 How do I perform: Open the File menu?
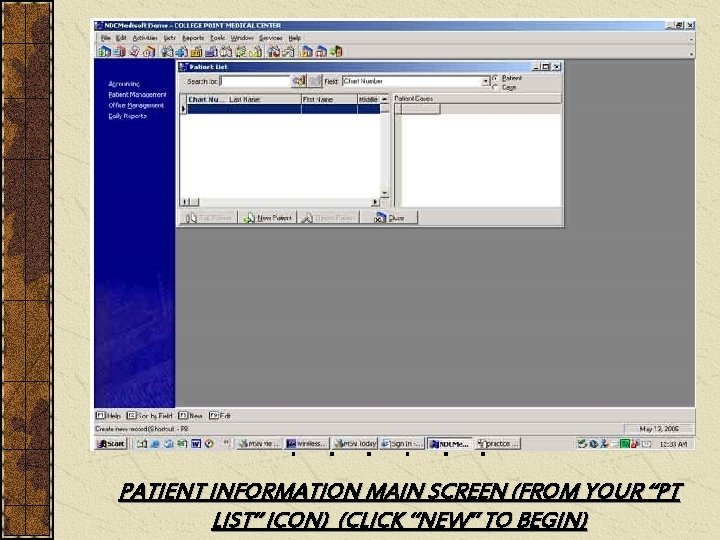tap(106, 38)
